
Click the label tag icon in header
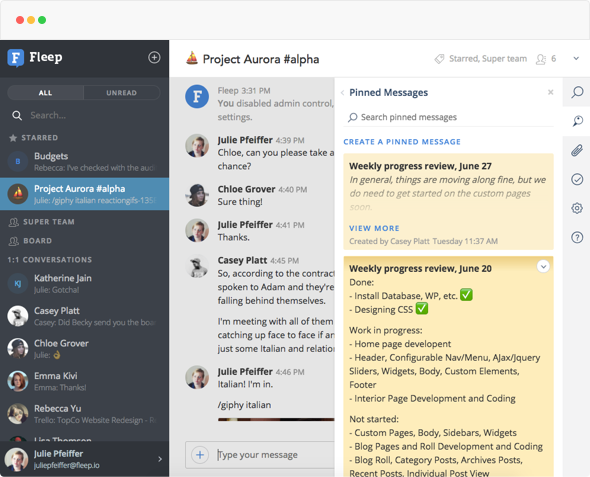(x=439, y=59)
